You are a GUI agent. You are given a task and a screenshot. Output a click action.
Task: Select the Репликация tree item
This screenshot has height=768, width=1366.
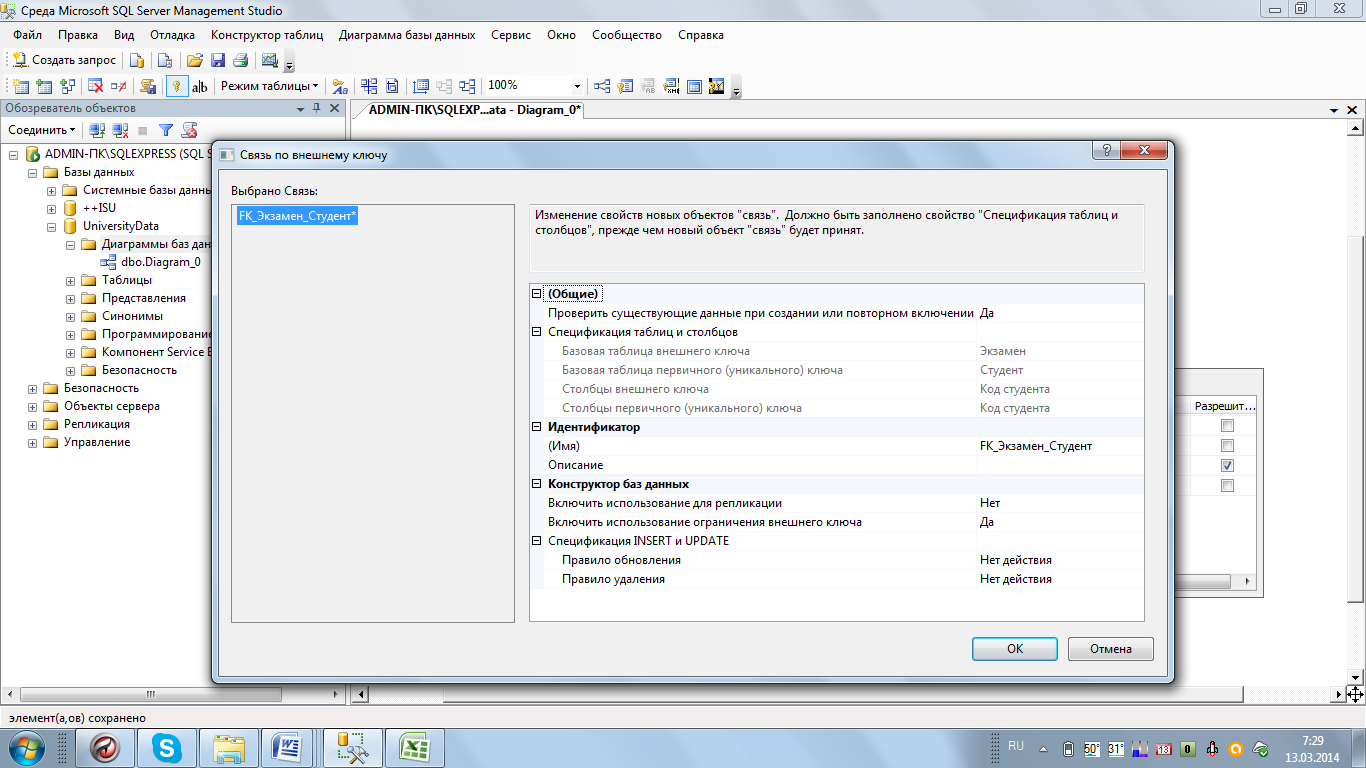[97, 424]
